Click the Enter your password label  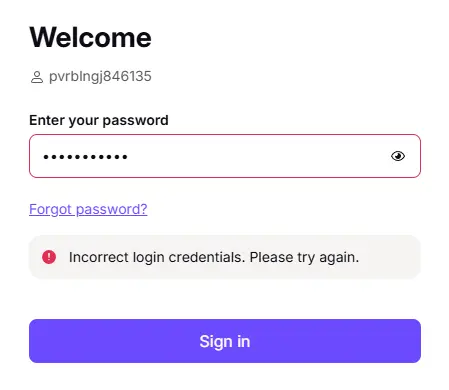tap(99, 120)
